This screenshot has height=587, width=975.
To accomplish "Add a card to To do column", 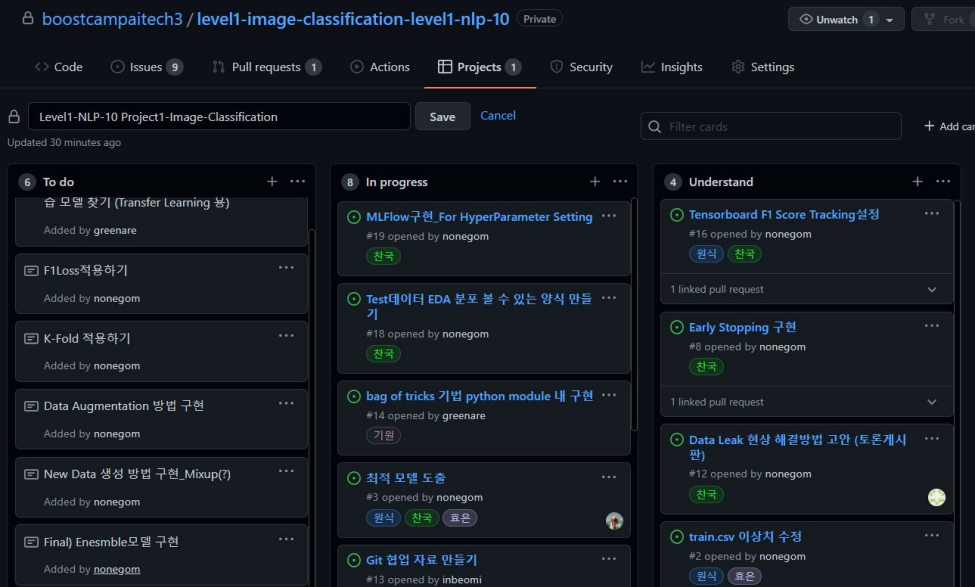I will tap(272, 182).
